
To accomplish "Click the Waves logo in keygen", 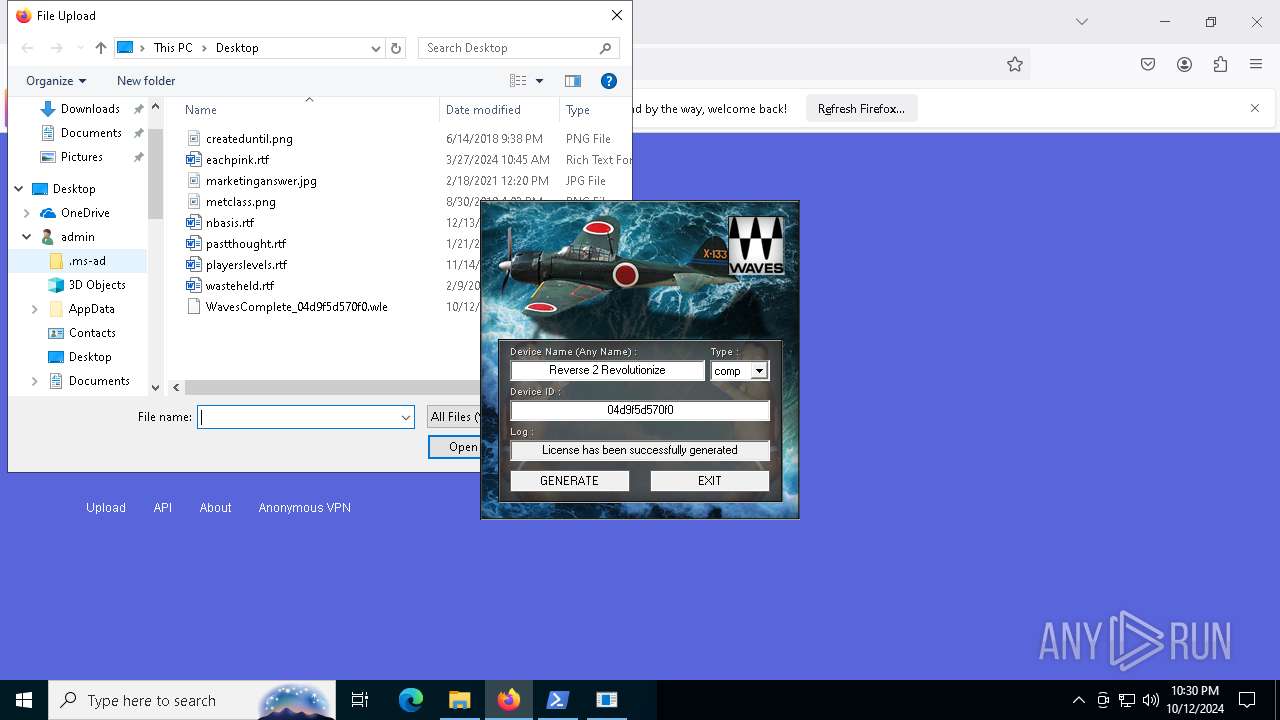I will click(x=756, y=246).
